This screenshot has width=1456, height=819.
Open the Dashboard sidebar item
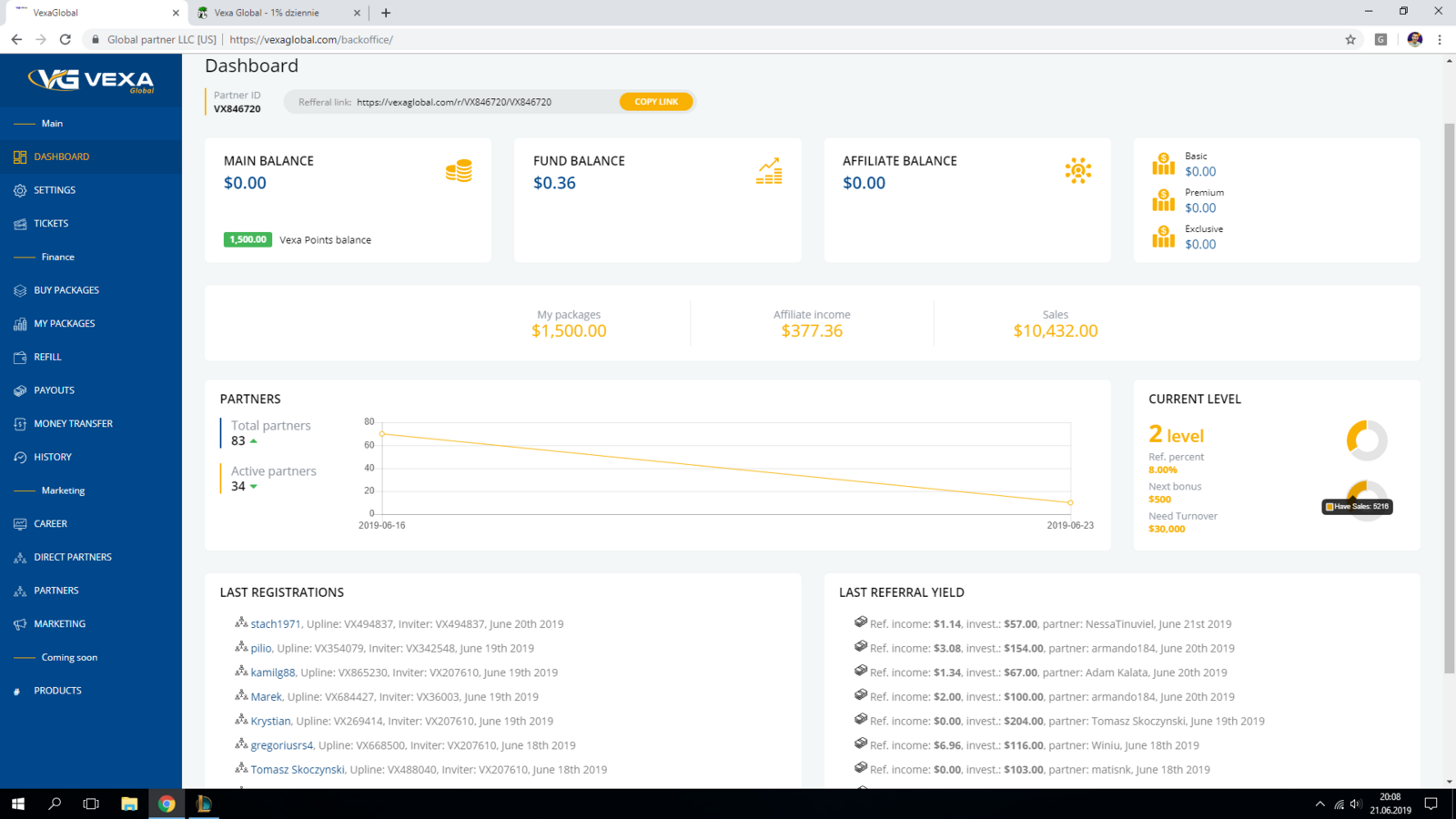(x=91, y=157)
